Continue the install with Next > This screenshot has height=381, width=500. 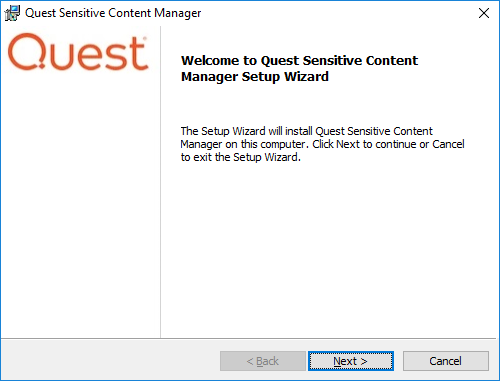pyautogui.click(x=351, y=361)
